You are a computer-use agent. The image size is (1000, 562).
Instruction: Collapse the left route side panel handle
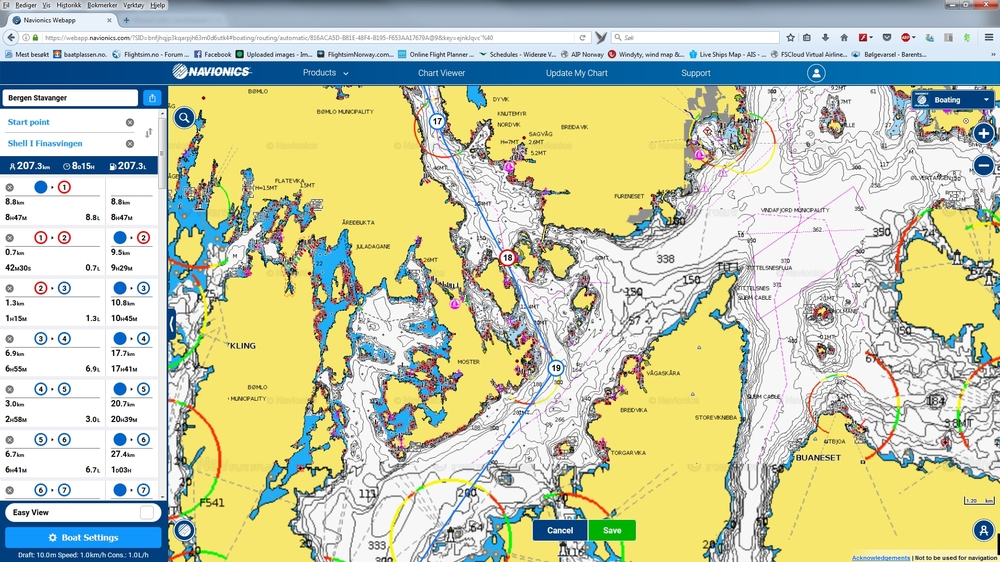coord(172,324)
